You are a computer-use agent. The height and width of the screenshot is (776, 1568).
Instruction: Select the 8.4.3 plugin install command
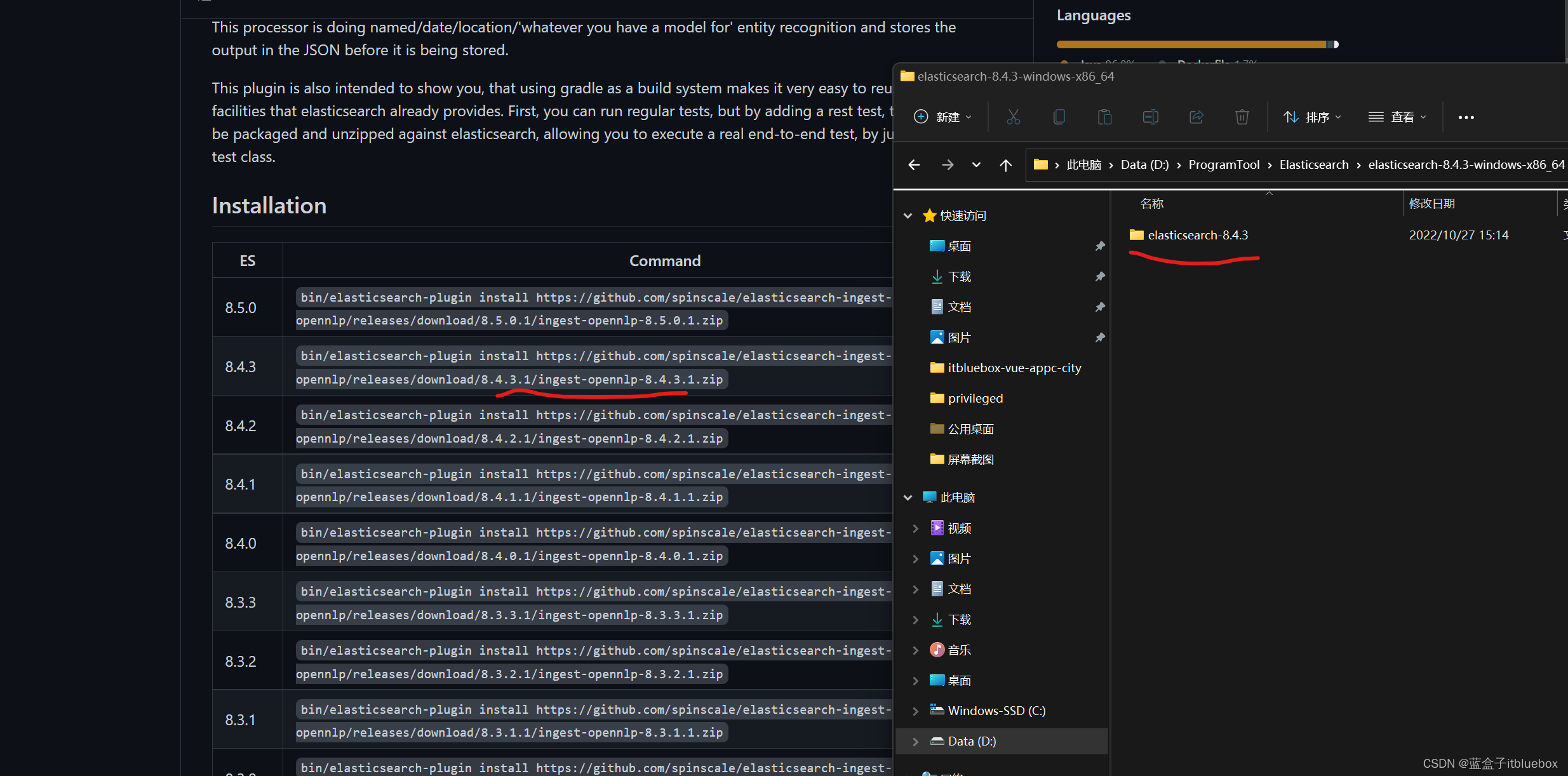(x=591, y=367)
